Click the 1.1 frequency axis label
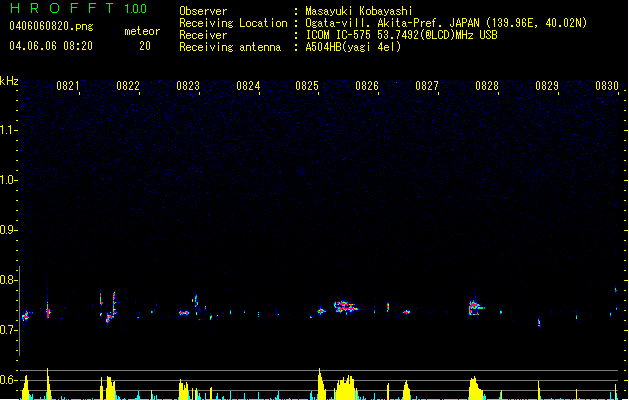 point(8,130)
